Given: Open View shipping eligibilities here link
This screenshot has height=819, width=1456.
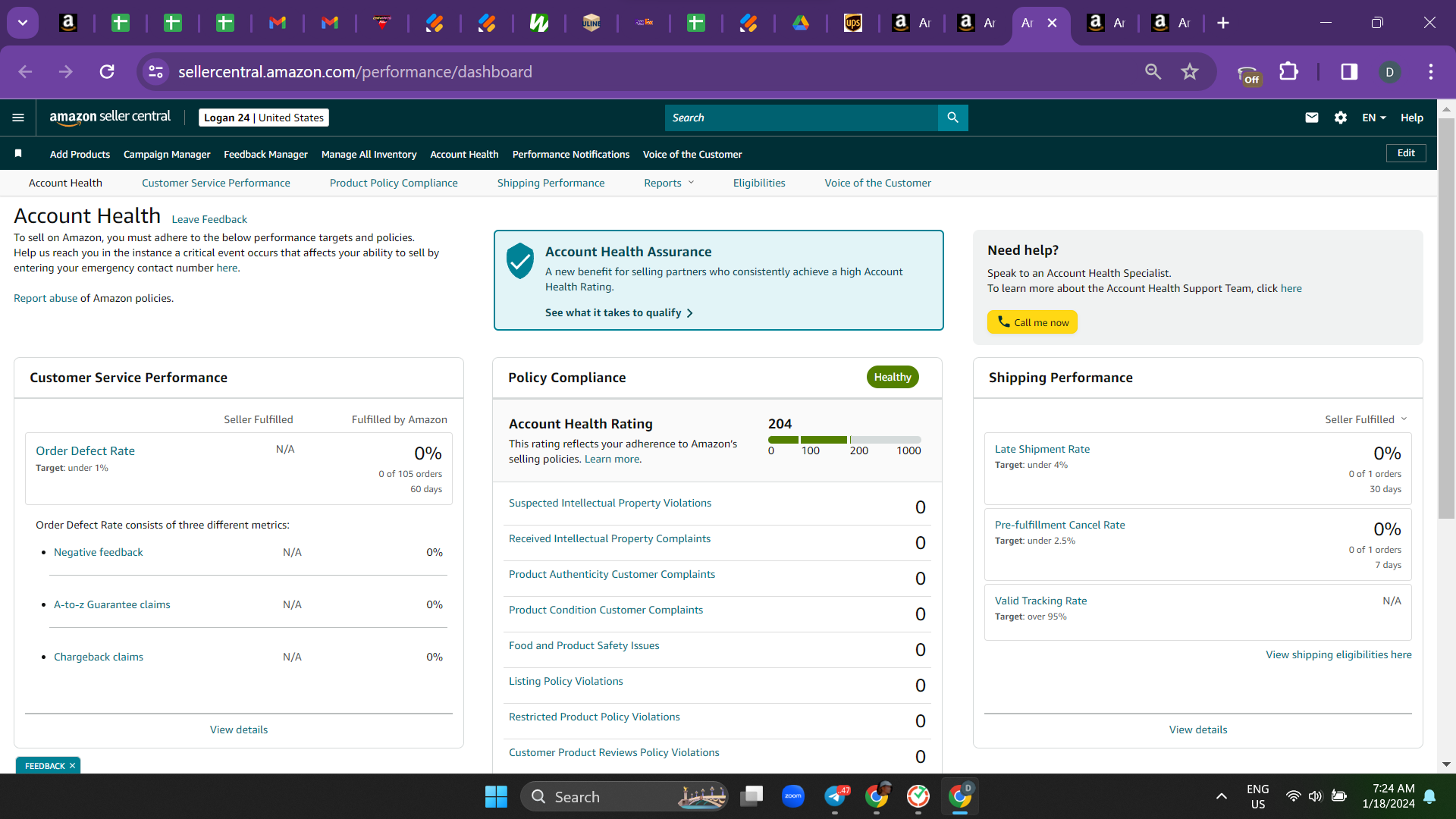Looking at the screenshot, I should 1338,654.
